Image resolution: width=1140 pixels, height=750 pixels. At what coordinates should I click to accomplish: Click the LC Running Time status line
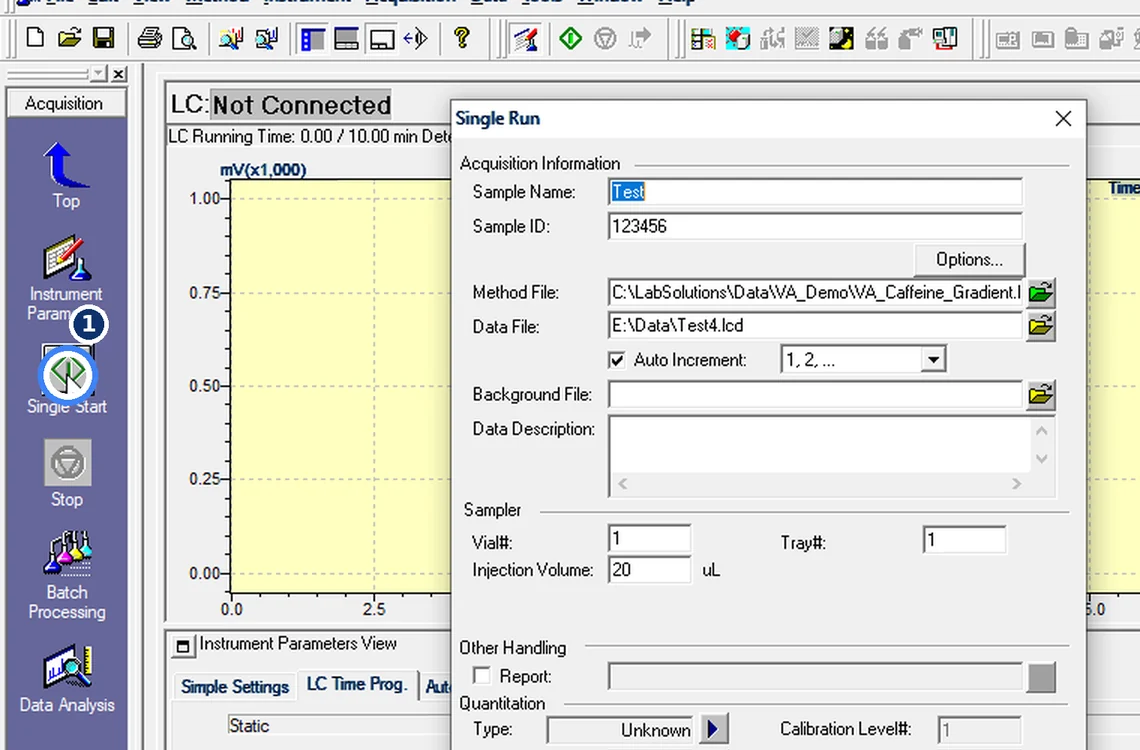310,137
